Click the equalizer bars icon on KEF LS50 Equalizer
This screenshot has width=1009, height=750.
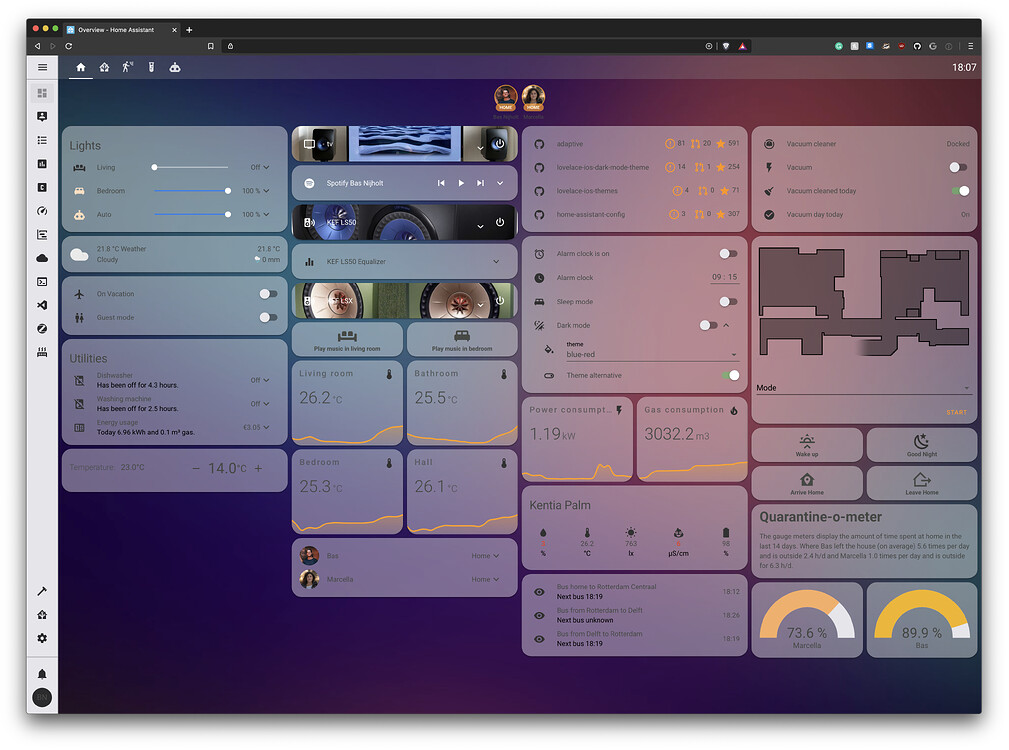coord(309,261)
